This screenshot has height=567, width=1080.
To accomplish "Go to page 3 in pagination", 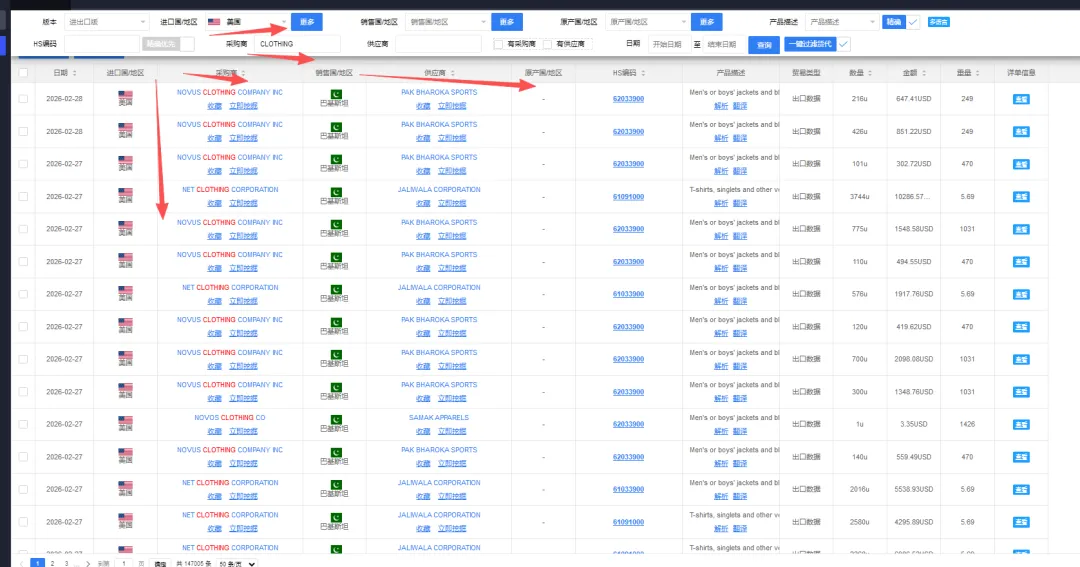I will click(66, 564).
